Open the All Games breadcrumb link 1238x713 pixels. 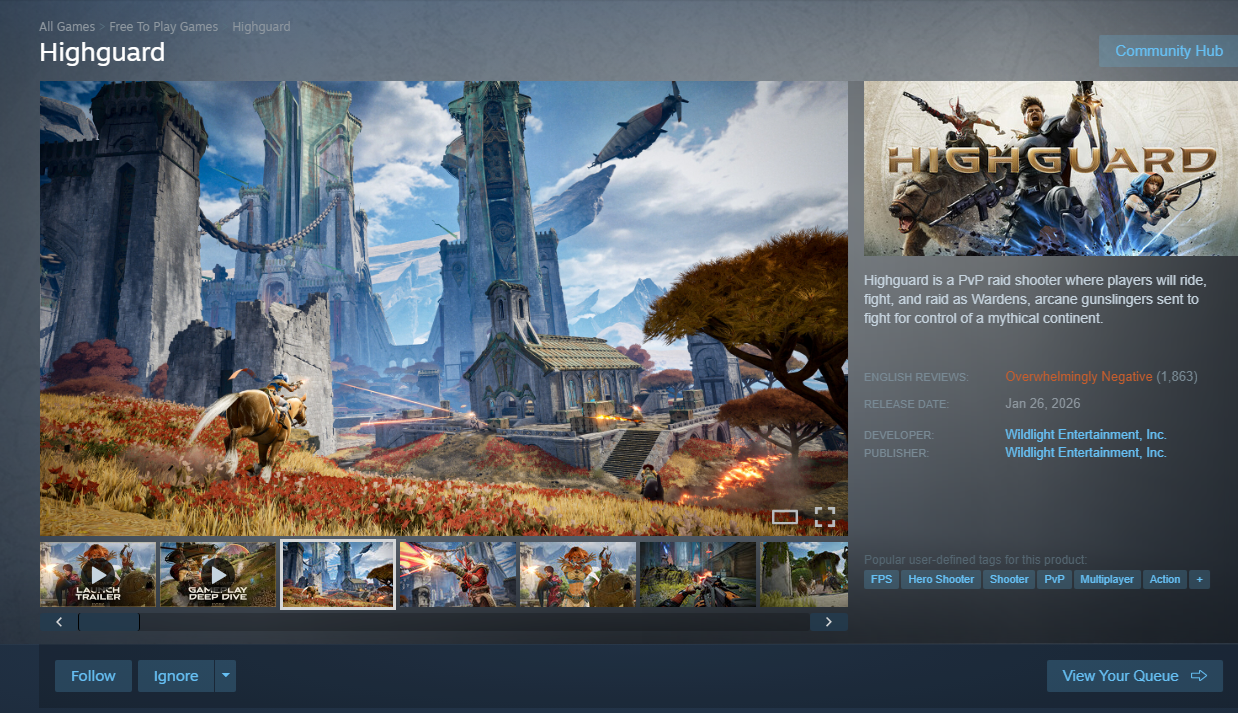[67, 27]
